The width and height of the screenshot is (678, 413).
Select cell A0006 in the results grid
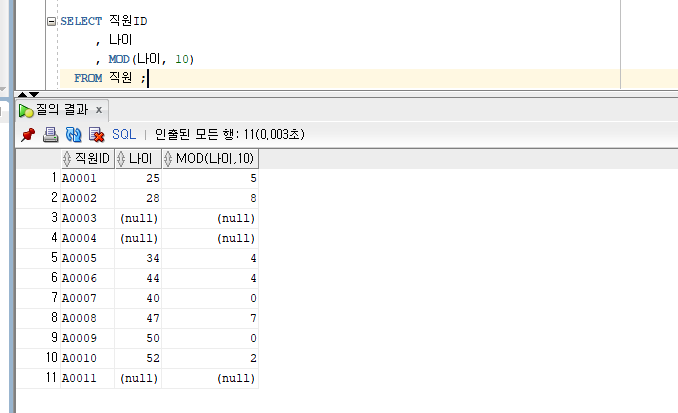pyautogui.click(x=87, y=278)
